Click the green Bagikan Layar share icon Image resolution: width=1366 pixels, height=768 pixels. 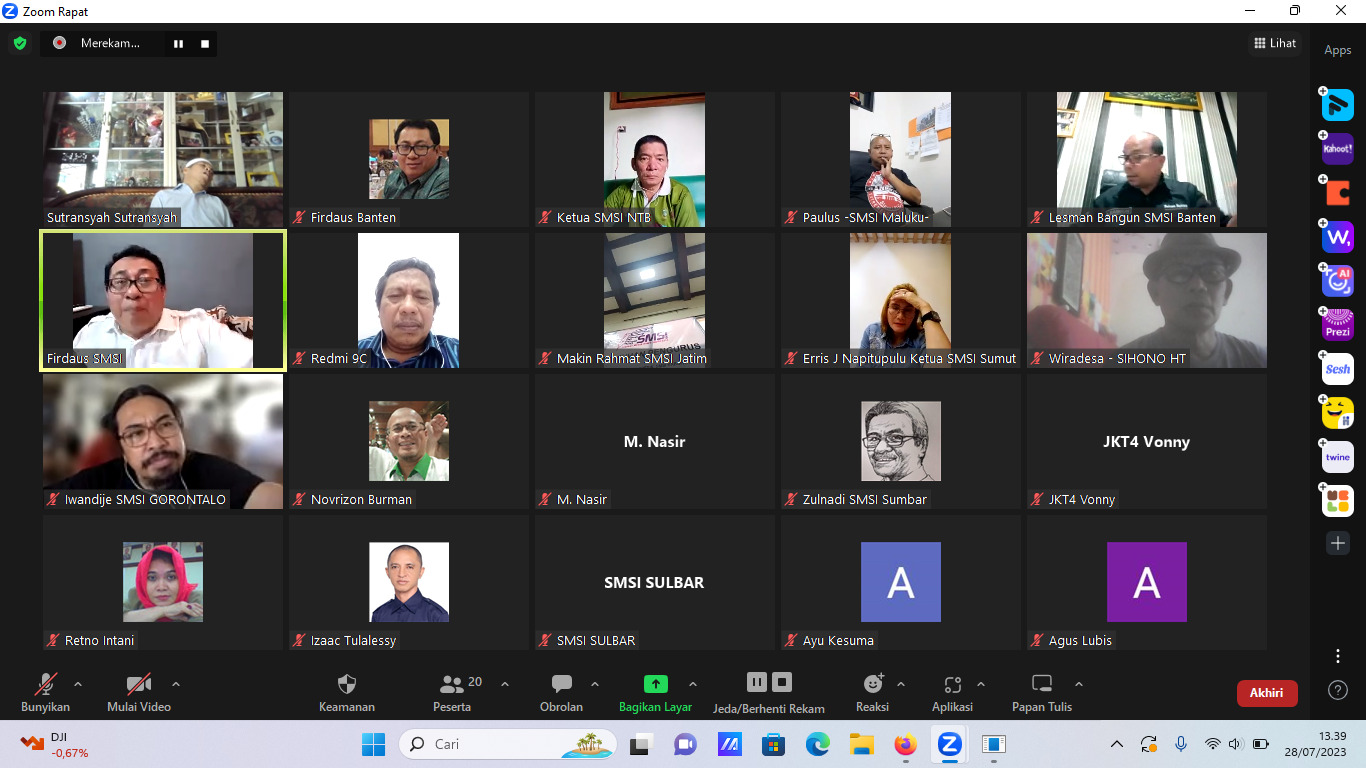pyautogui.click(x=655, y=685)
